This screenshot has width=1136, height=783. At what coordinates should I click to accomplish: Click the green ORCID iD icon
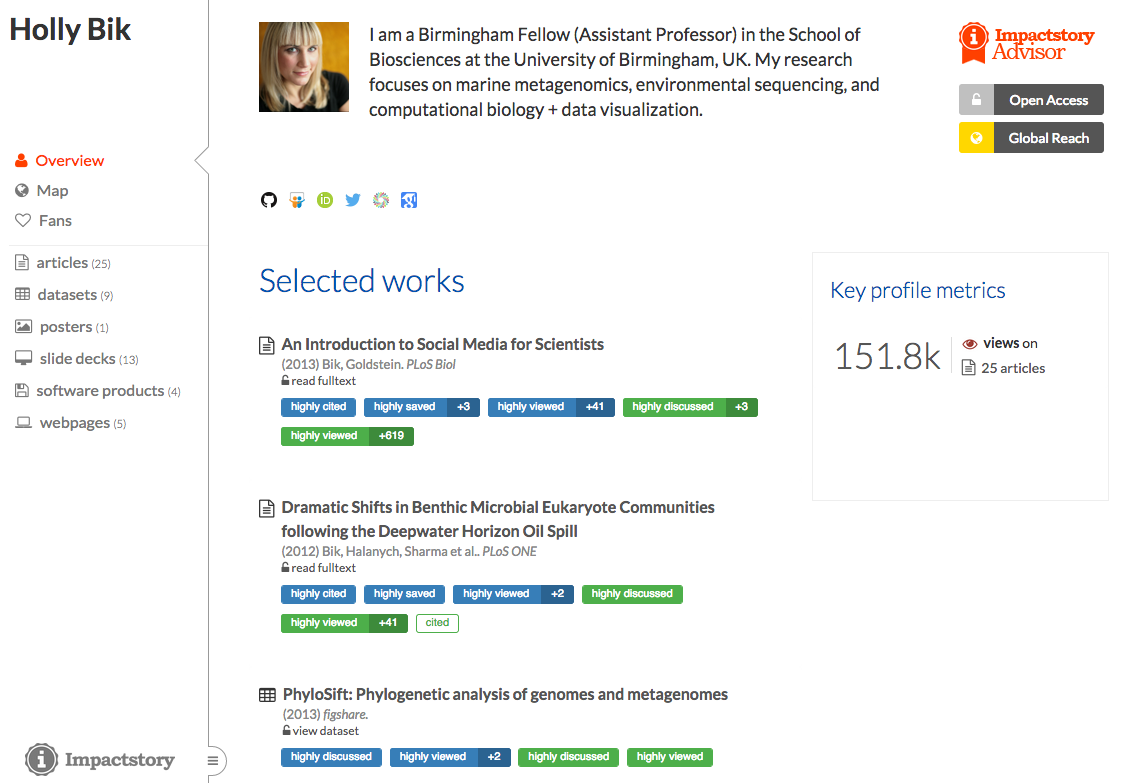(325, 200)
